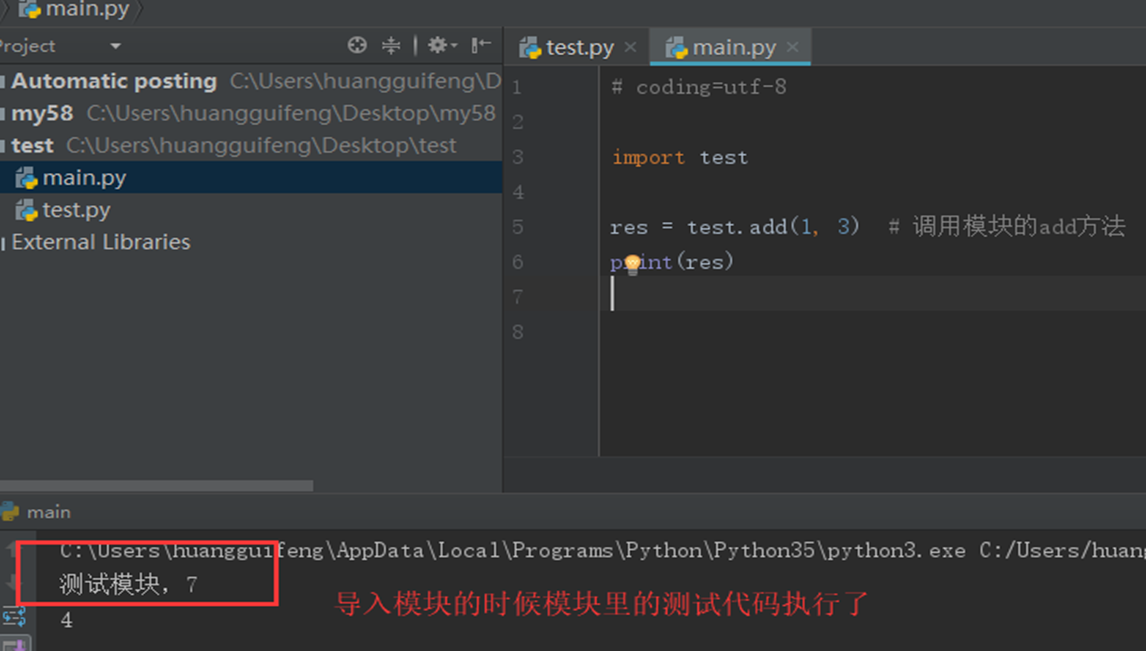Expand the External Libraries node
This screenshot has width=1146, height=651.
click(x=97, y=242)
